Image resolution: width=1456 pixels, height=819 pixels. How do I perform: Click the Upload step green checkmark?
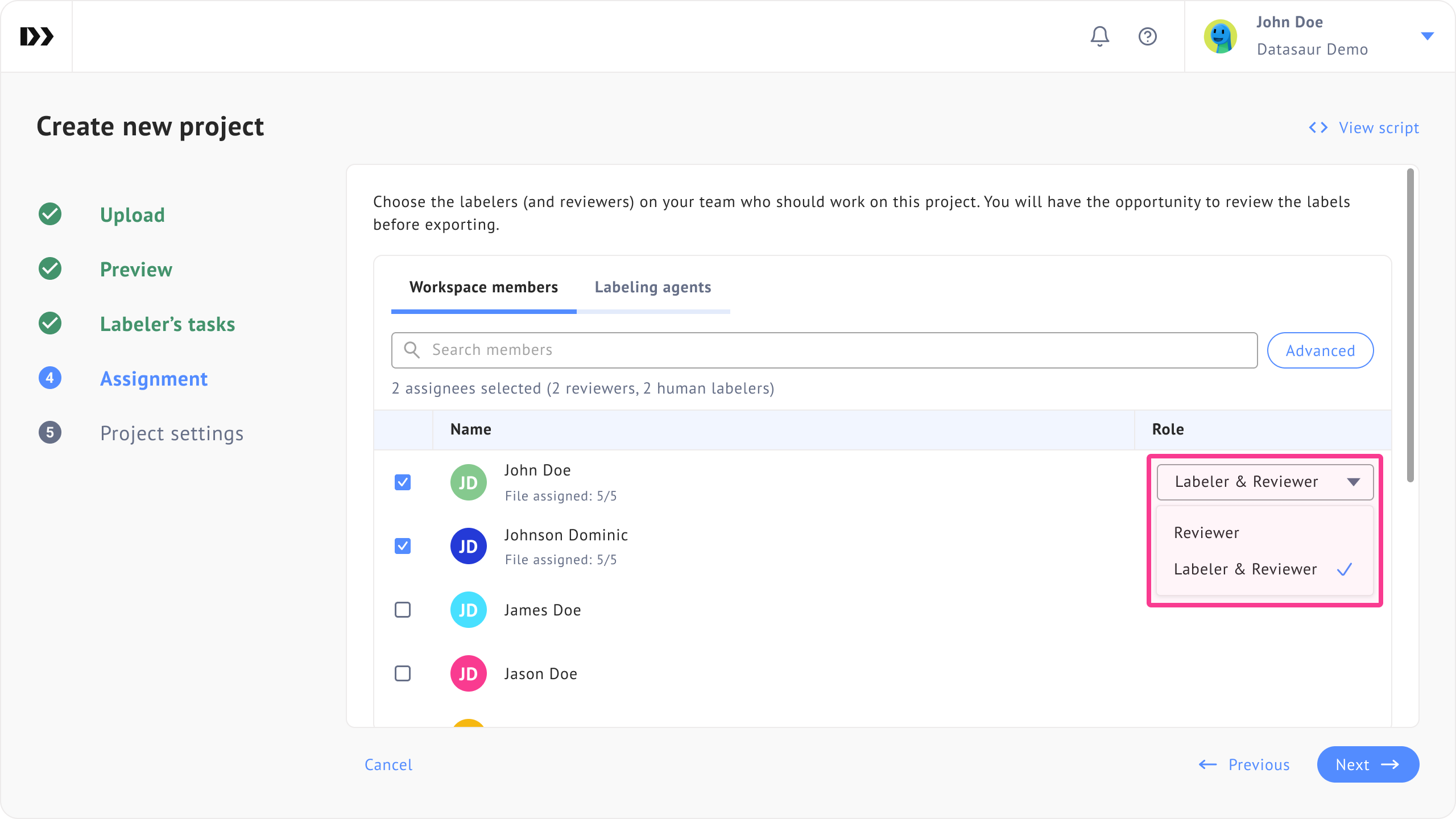coord(50,214)
